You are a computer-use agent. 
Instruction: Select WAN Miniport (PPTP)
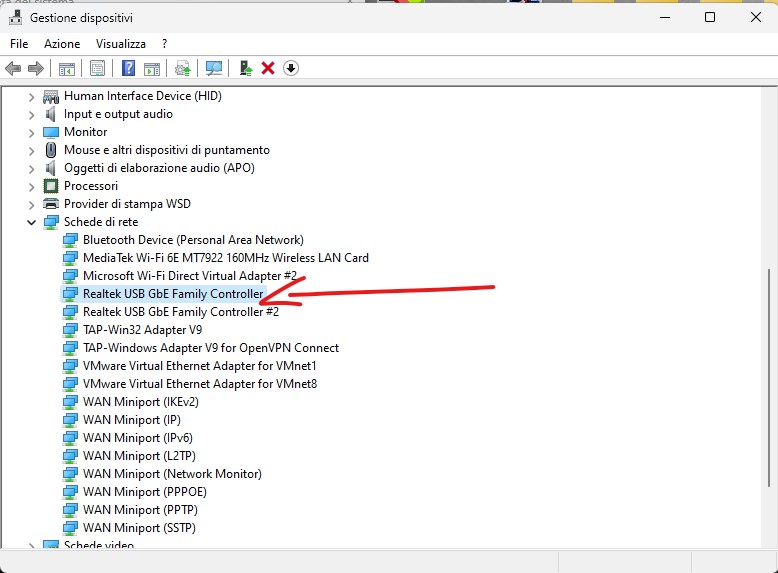[x=140, y=509]
